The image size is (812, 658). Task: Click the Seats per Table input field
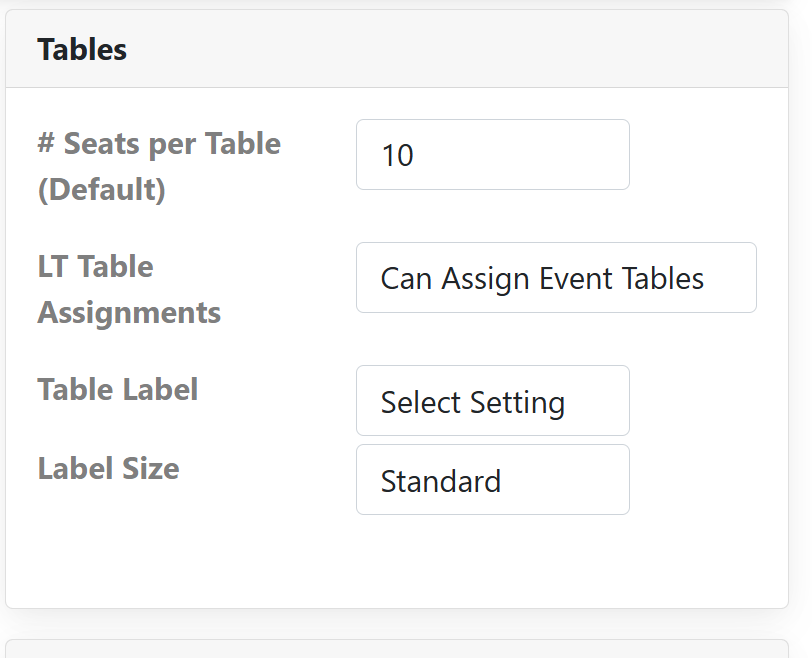point(492,155)
